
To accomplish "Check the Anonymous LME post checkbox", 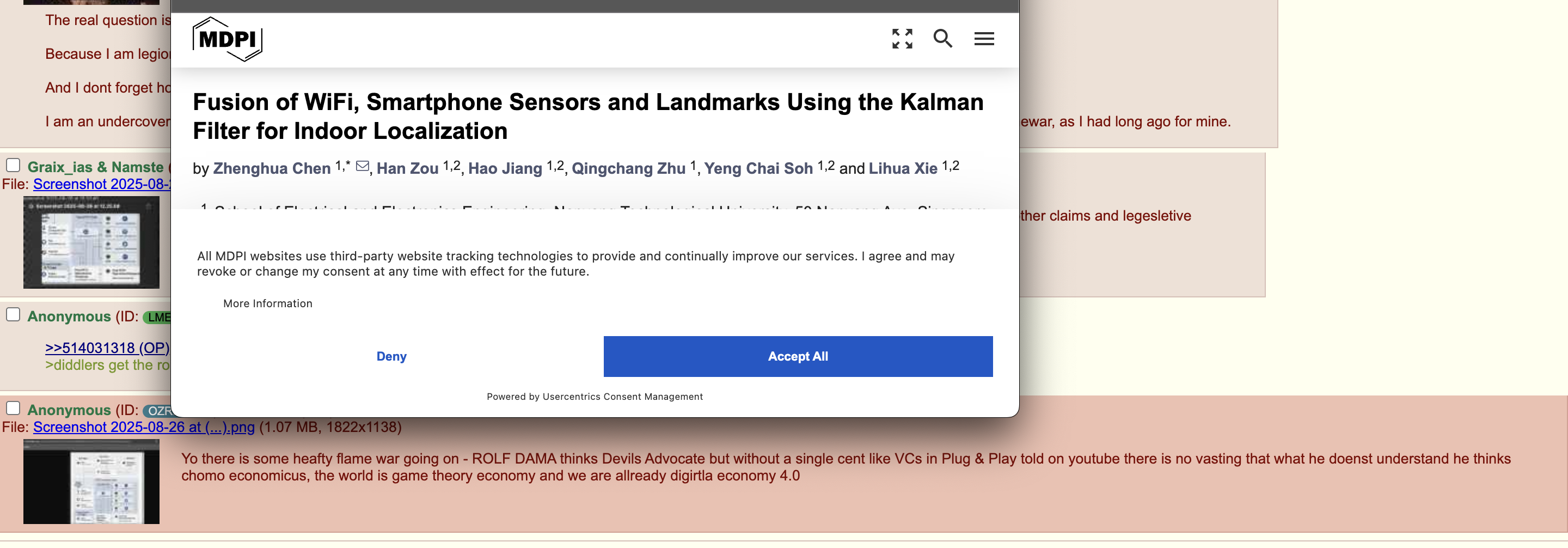I will click(x=14, y=315).
